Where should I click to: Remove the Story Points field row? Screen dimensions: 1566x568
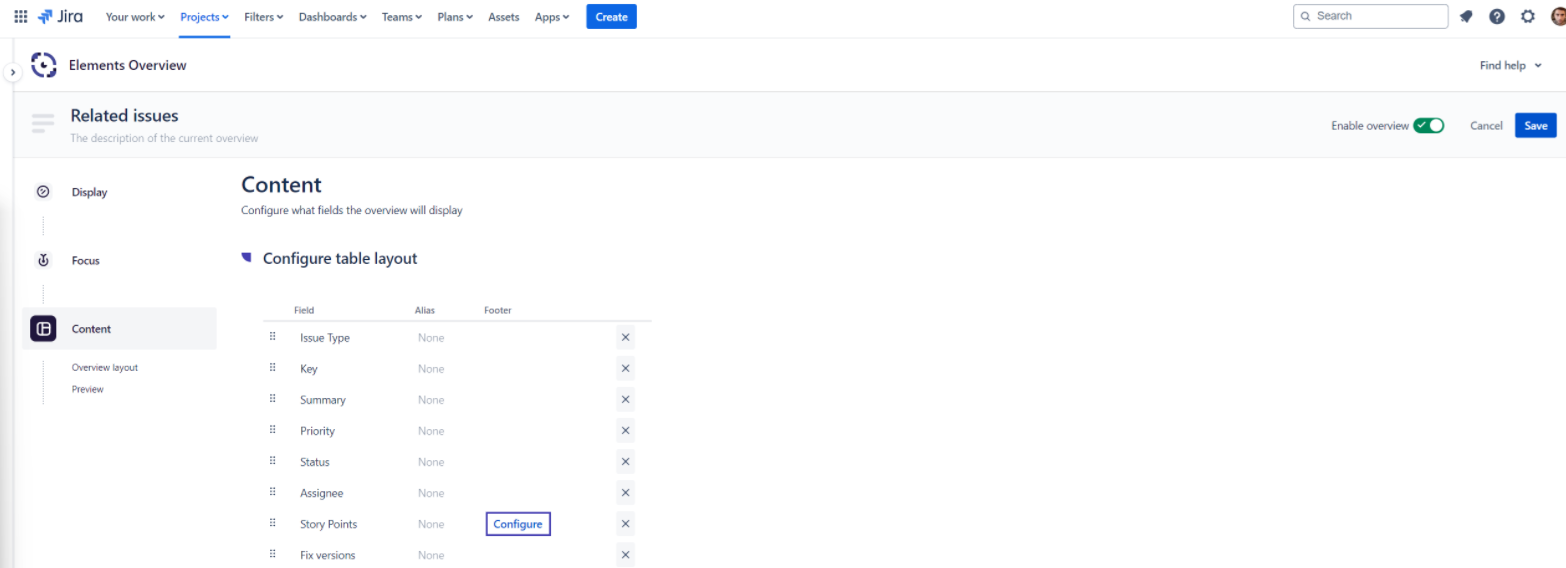coord(625,524)
